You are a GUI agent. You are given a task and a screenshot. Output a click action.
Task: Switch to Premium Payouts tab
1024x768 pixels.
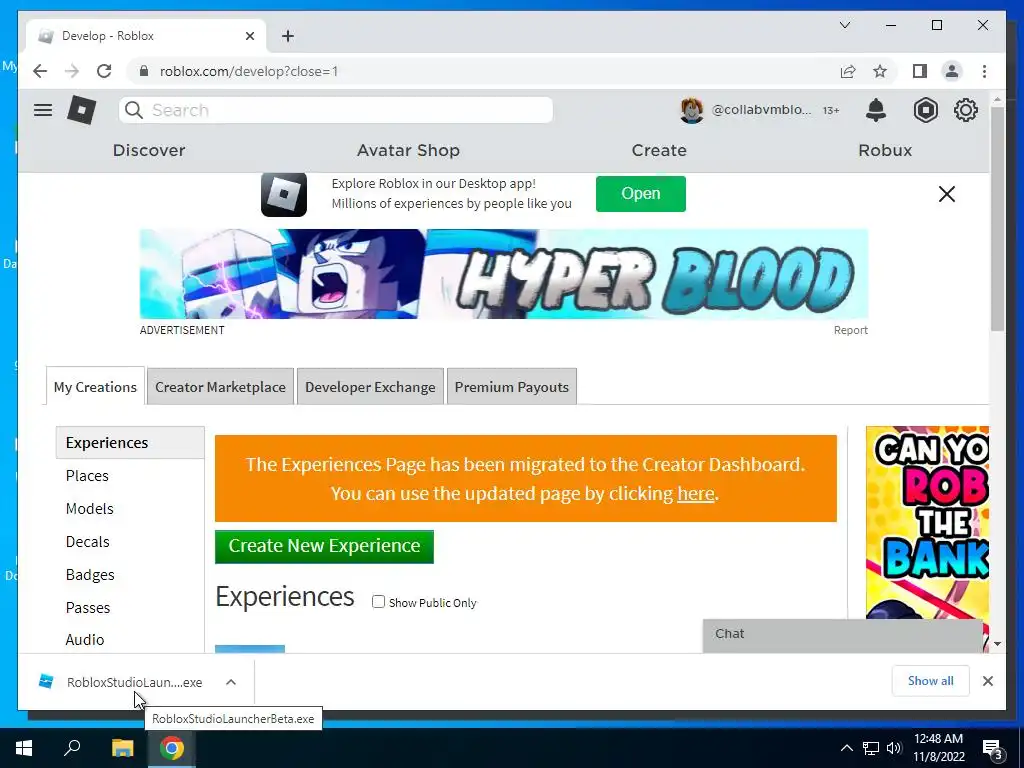[511, 387]
